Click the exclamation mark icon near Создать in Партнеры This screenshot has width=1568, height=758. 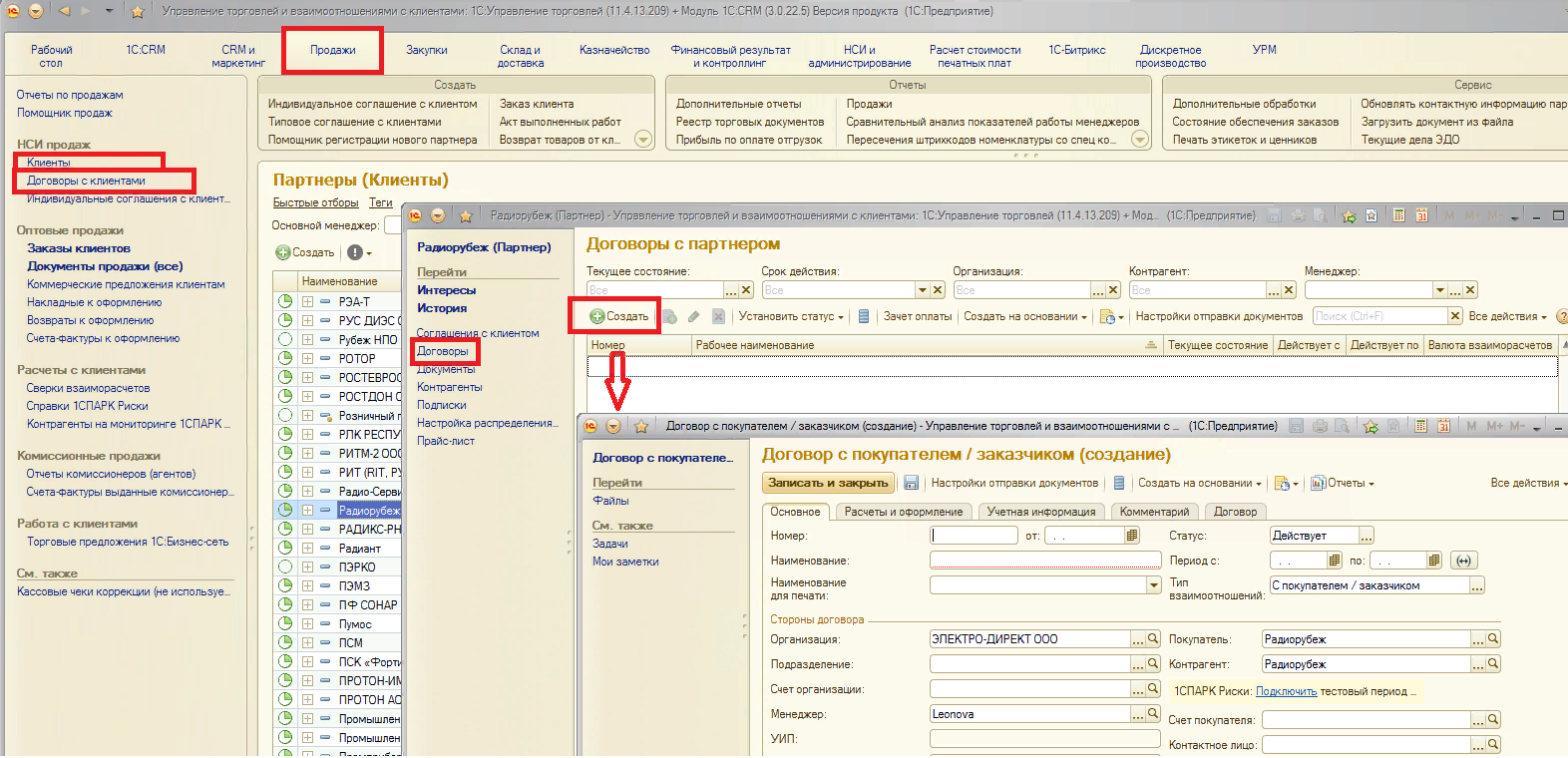[354, 252]
